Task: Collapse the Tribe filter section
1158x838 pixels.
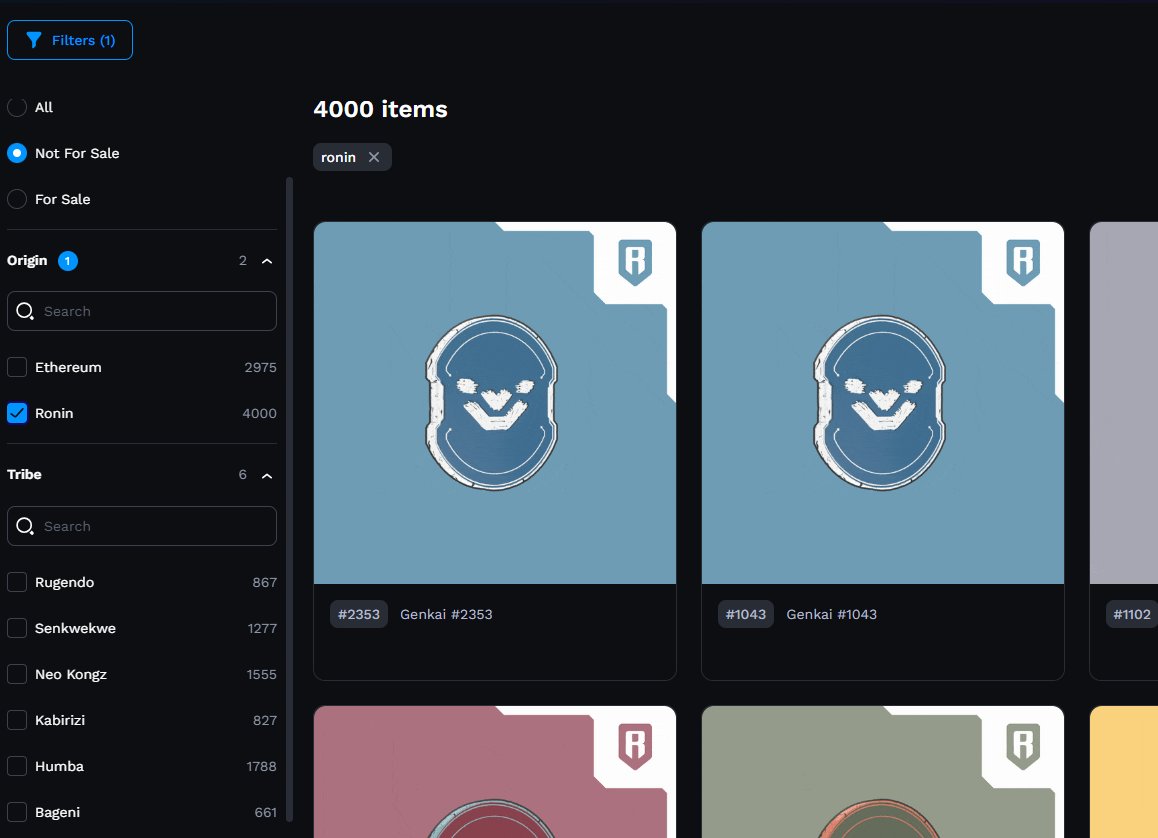Action: tap(267, 475)
